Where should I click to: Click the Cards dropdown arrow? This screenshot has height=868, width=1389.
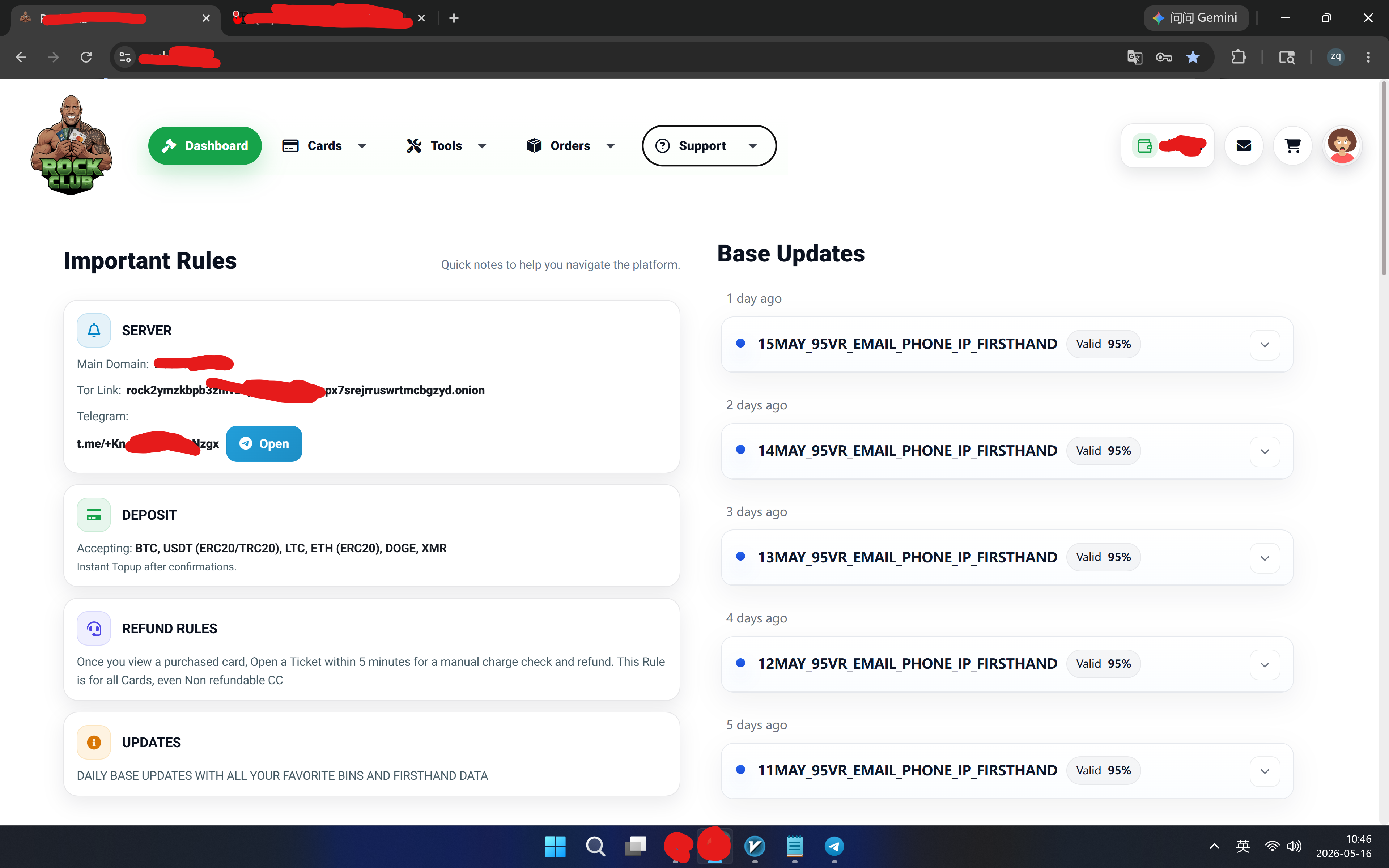362,146
